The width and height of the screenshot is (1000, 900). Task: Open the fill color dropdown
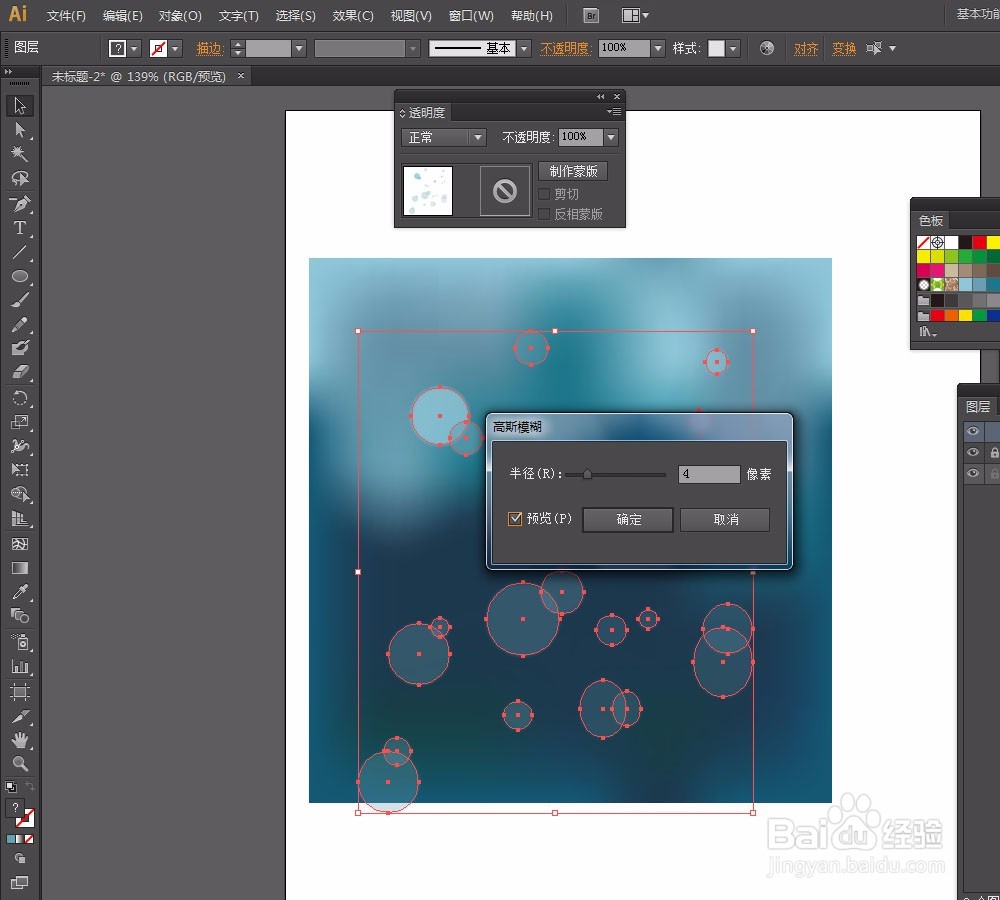(134, 48)
